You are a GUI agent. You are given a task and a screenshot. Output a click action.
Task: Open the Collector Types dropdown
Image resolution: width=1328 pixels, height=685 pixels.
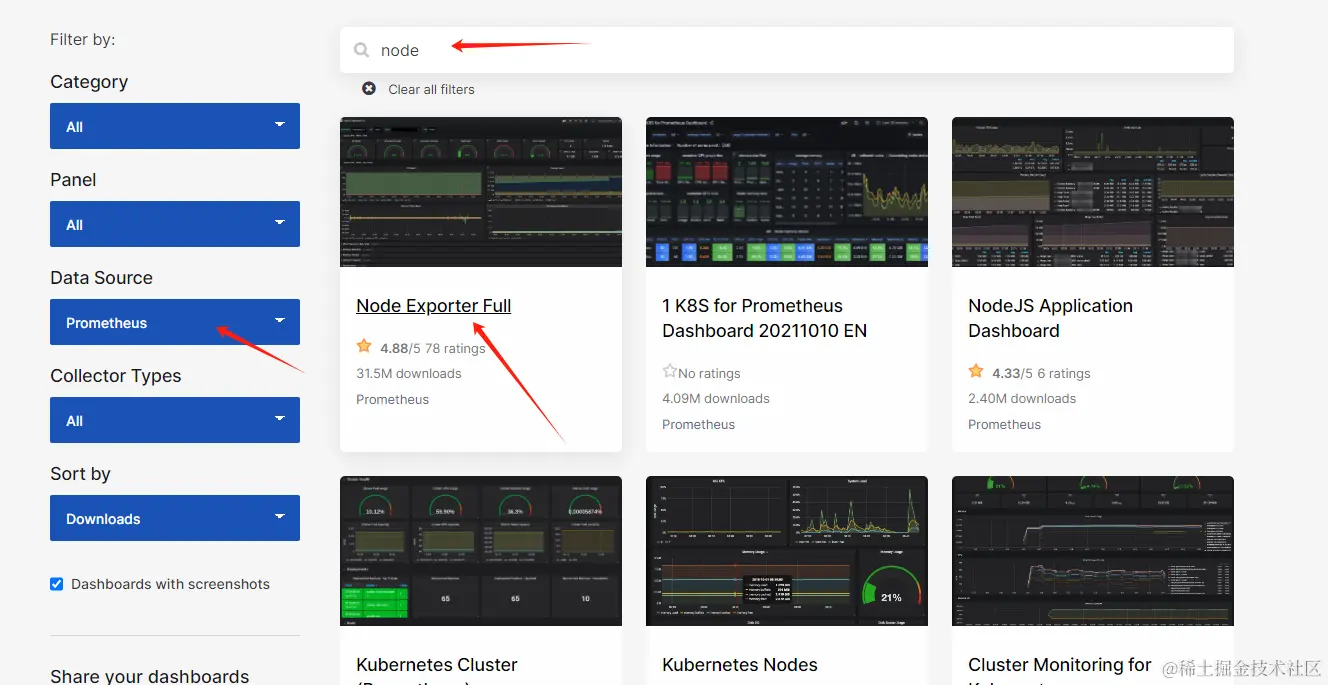coord(175,420)
